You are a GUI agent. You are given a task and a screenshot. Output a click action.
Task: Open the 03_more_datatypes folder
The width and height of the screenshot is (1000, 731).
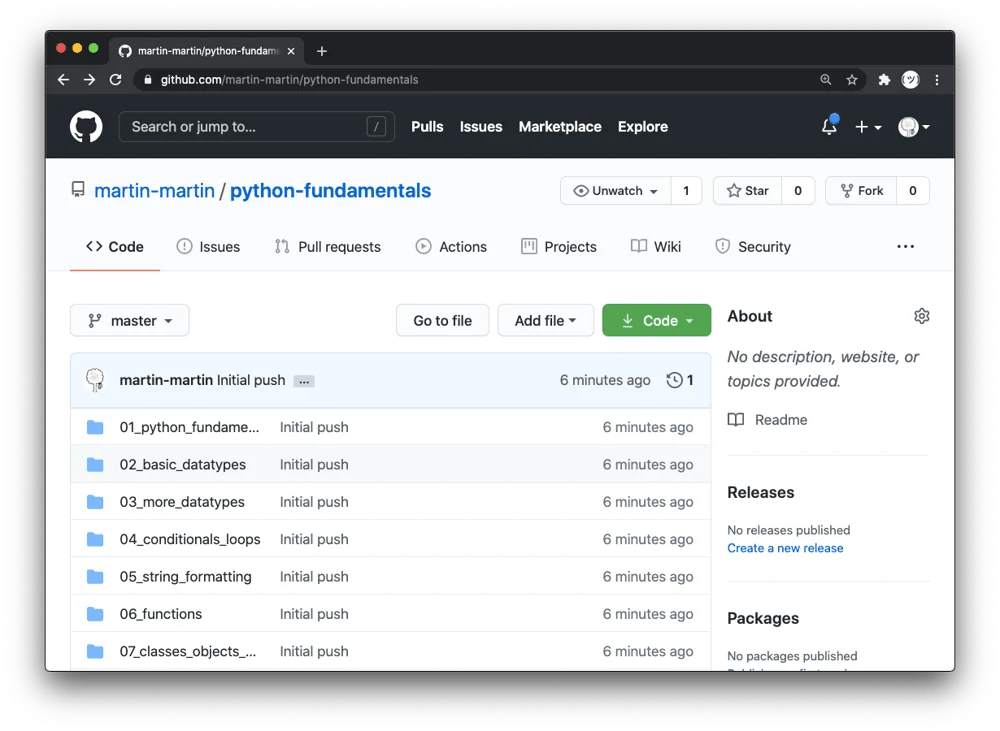click(x=182, y=502)
